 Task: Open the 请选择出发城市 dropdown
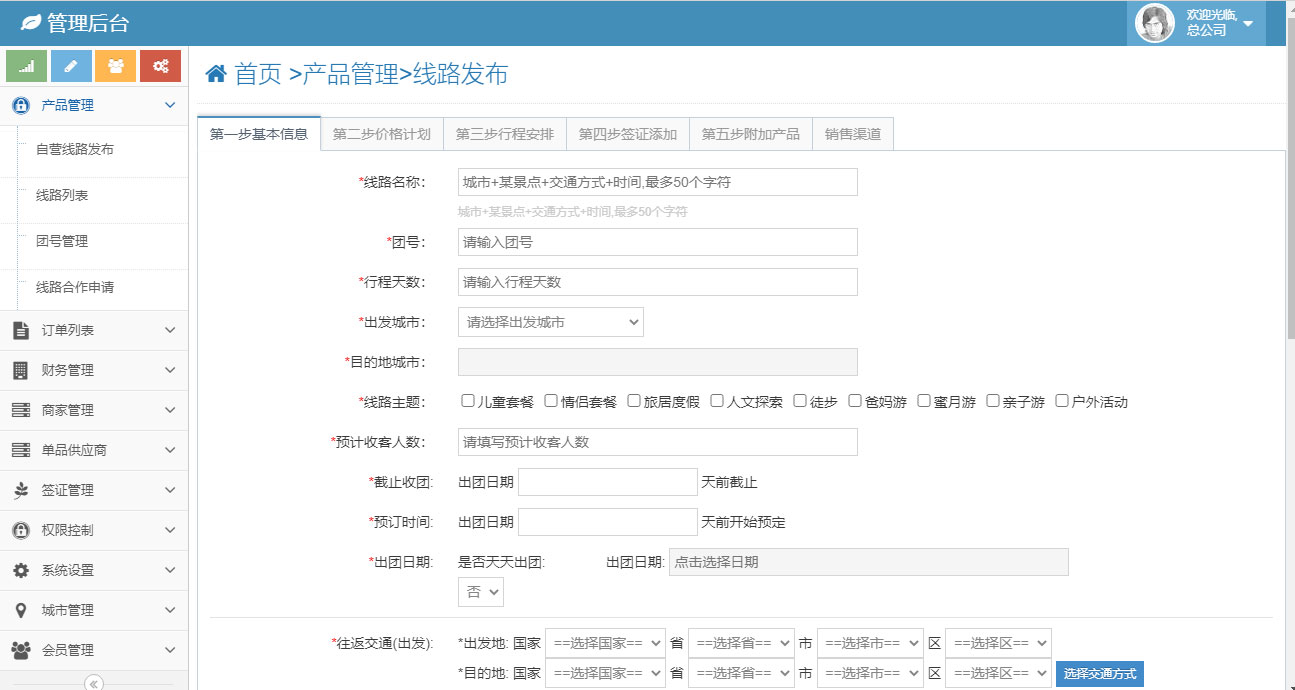tap(551, 322)
